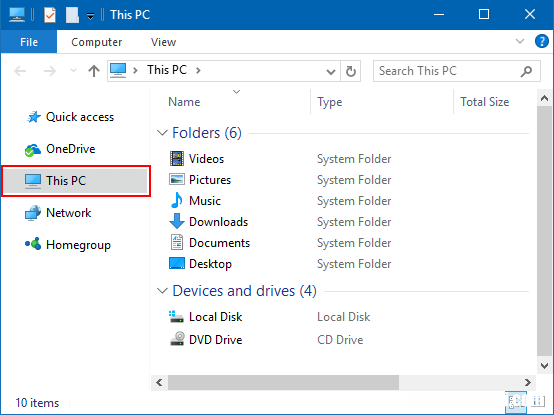Select Network in navigation pane
Image resolution: width=554 pixels, height=415 pixels.
[58, 213]
